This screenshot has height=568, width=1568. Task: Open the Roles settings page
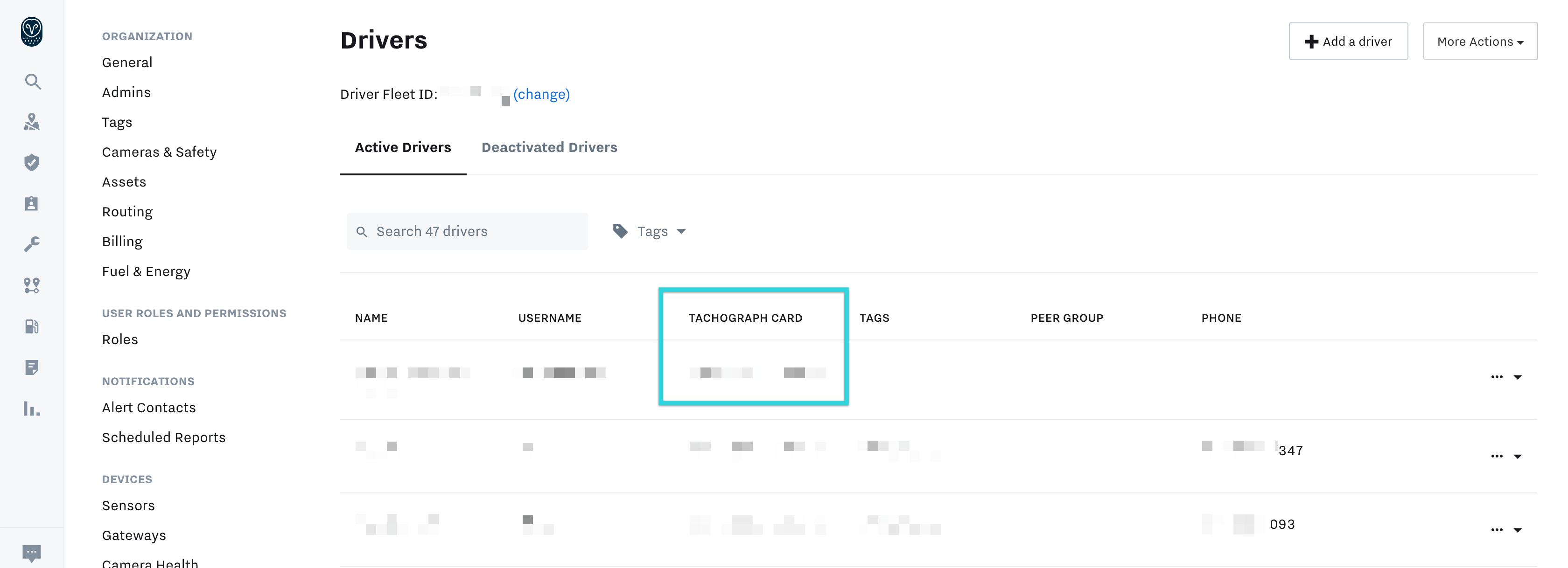click(x=119, y=340)
